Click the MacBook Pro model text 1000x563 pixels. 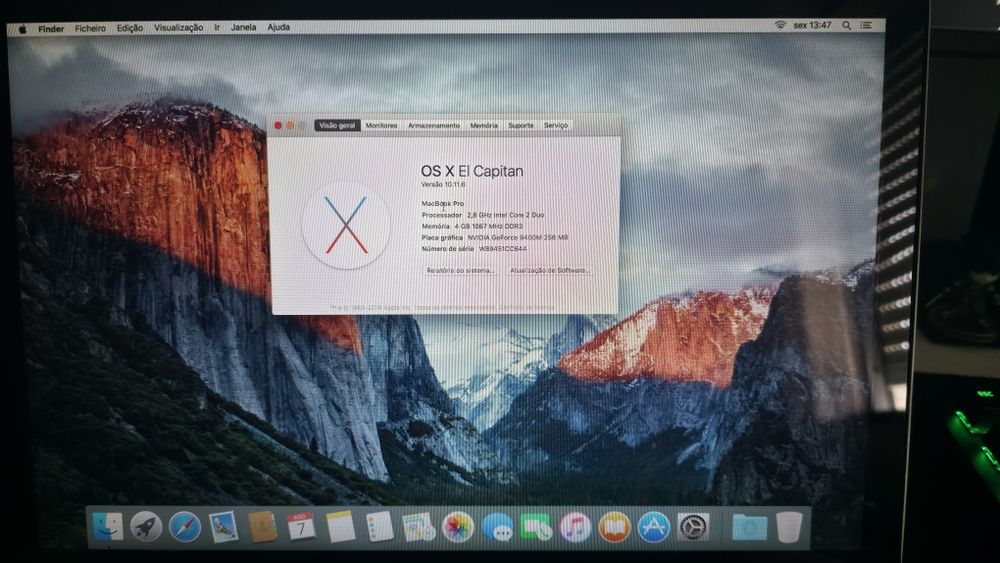[443, 203]
